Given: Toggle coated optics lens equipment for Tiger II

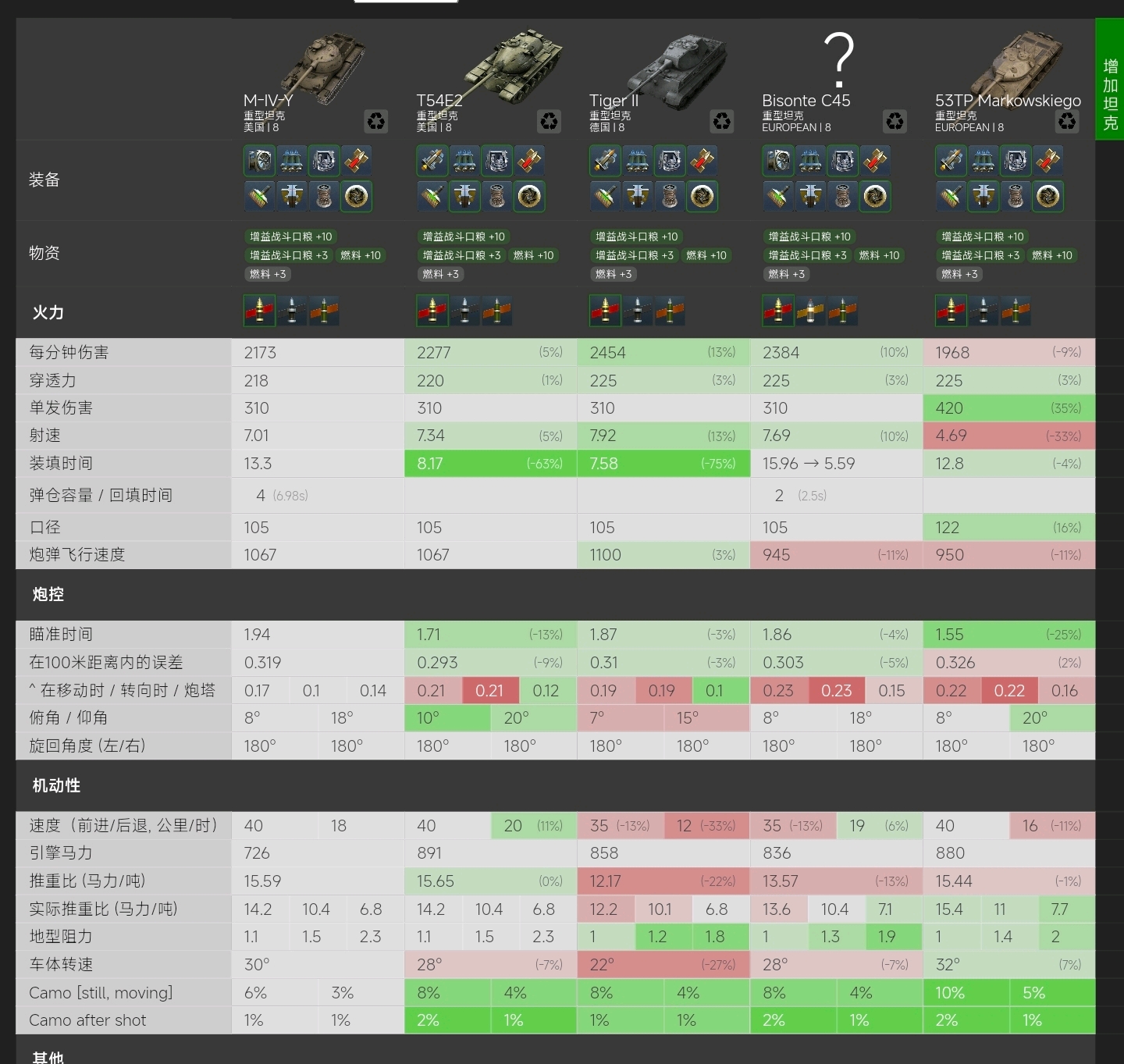Looking at the screenshot, I should pos(702,196).
